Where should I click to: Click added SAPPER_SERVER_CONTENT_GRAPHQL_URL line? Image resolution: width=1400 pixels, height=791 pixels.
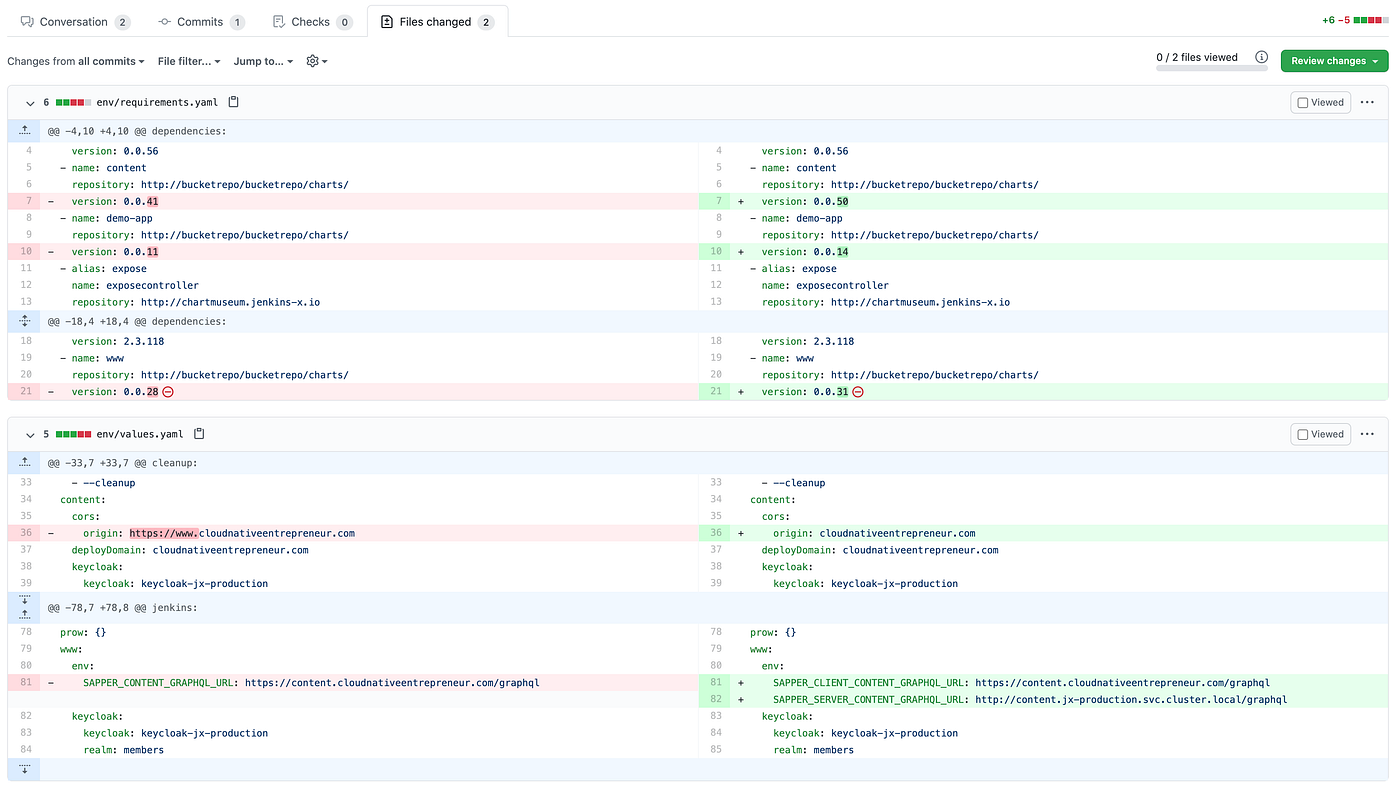pos(1043,700)
